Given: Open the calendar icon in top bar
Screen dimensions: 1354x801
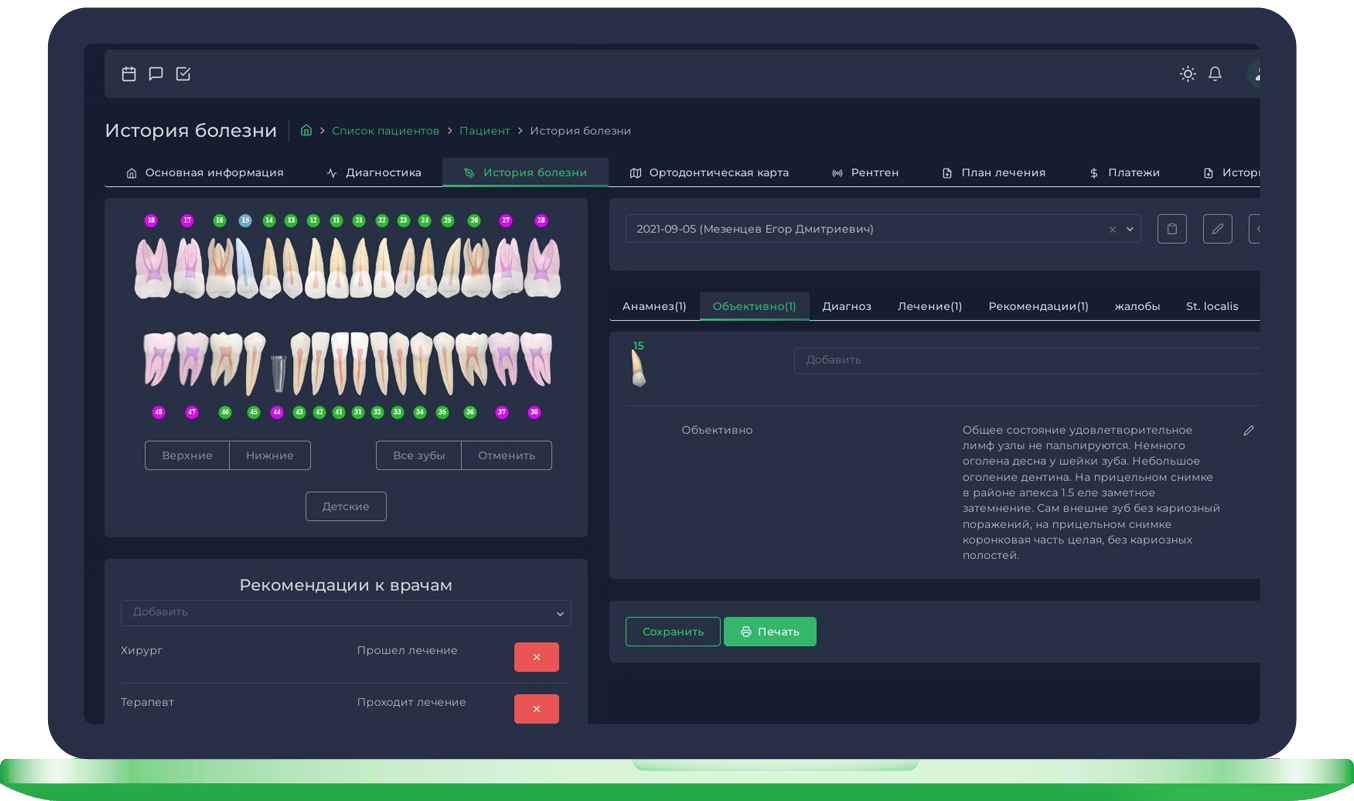Looking at the screenshot, I should click(129, 74).
